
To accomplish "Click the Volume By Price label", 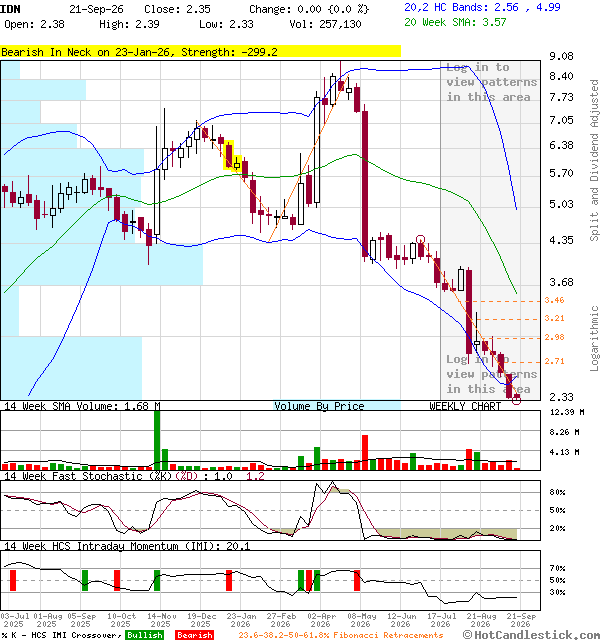I will 319,406.
